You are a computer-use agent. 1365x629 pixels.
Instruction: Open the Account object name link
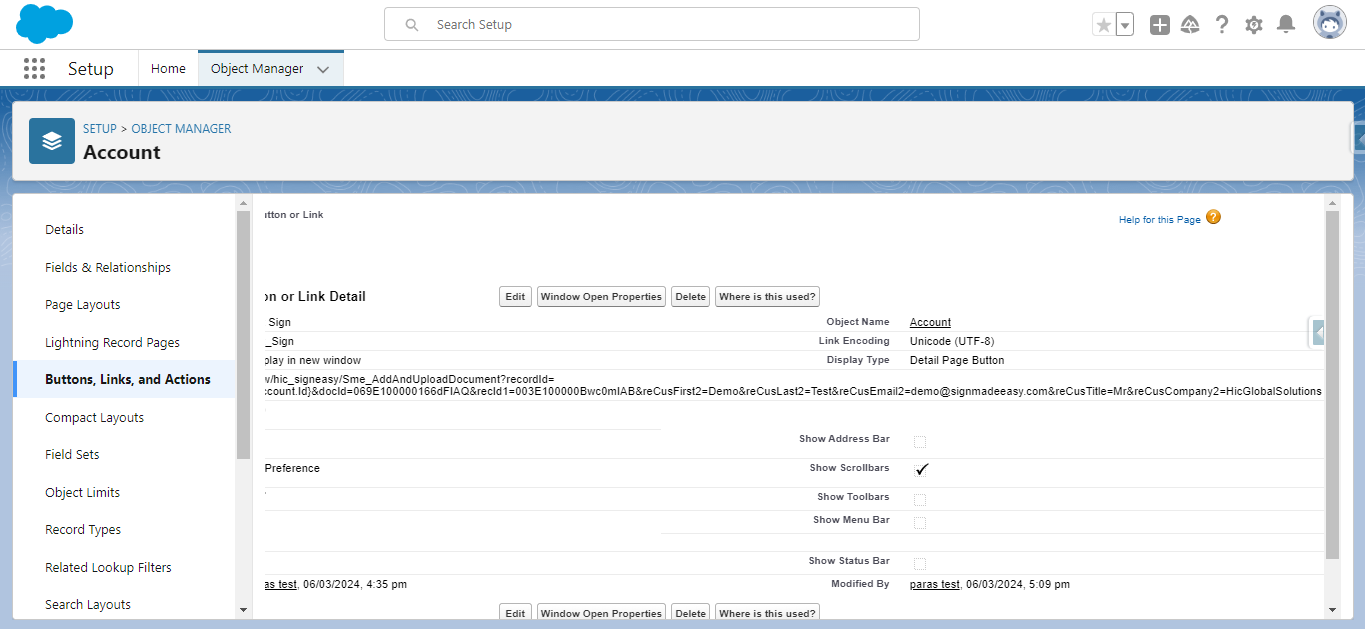pos(930,322)
